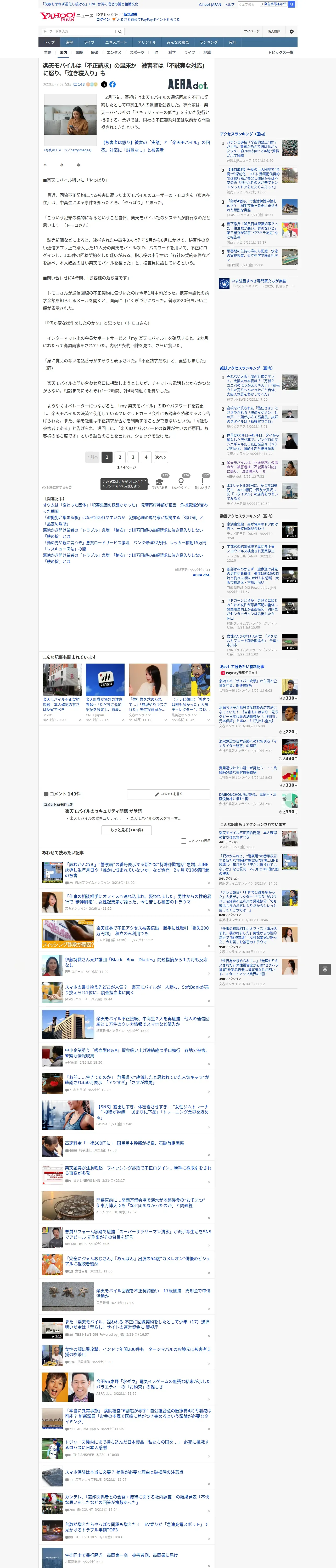Click the 次へ next page button
The height and width of the screenshot is (1568, 336).
coord(160,457)
